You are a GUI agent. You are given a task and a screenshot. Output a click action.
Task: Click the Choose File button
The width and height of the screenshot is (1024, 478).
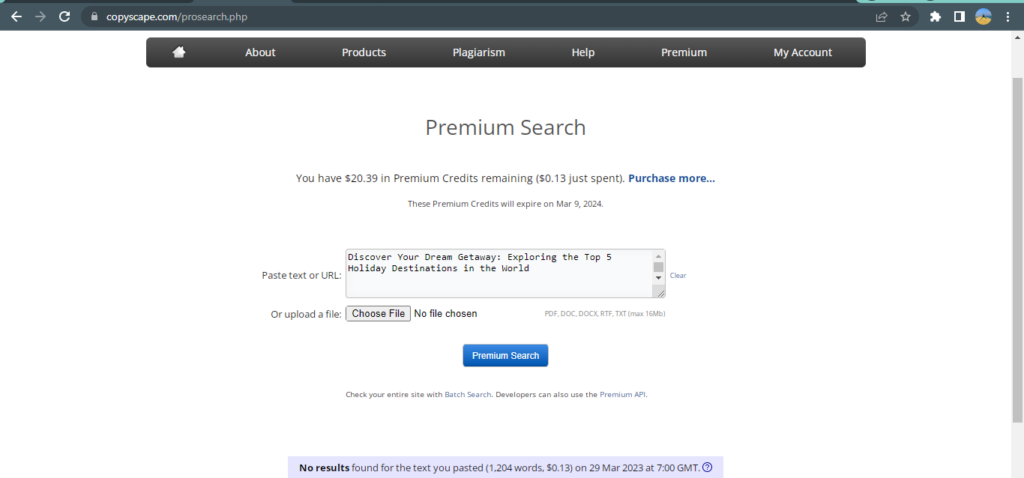378,313
